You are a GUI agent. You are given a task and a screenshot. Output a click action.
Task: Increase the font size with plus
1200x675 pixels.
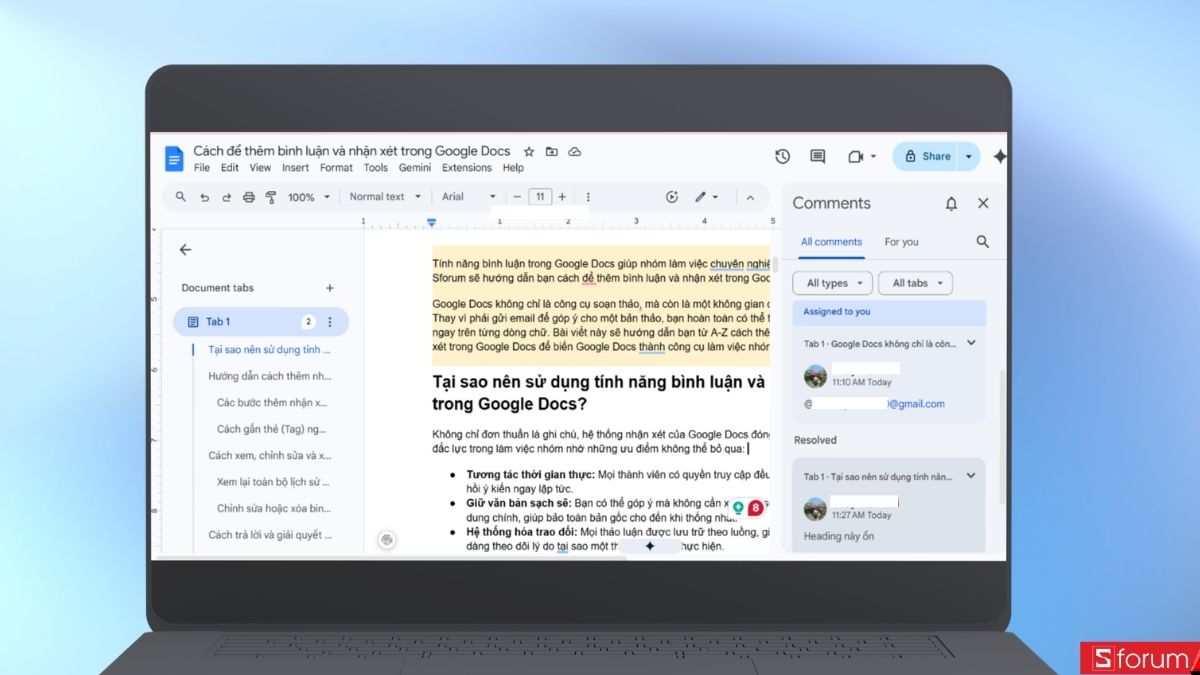pos(562,197)
